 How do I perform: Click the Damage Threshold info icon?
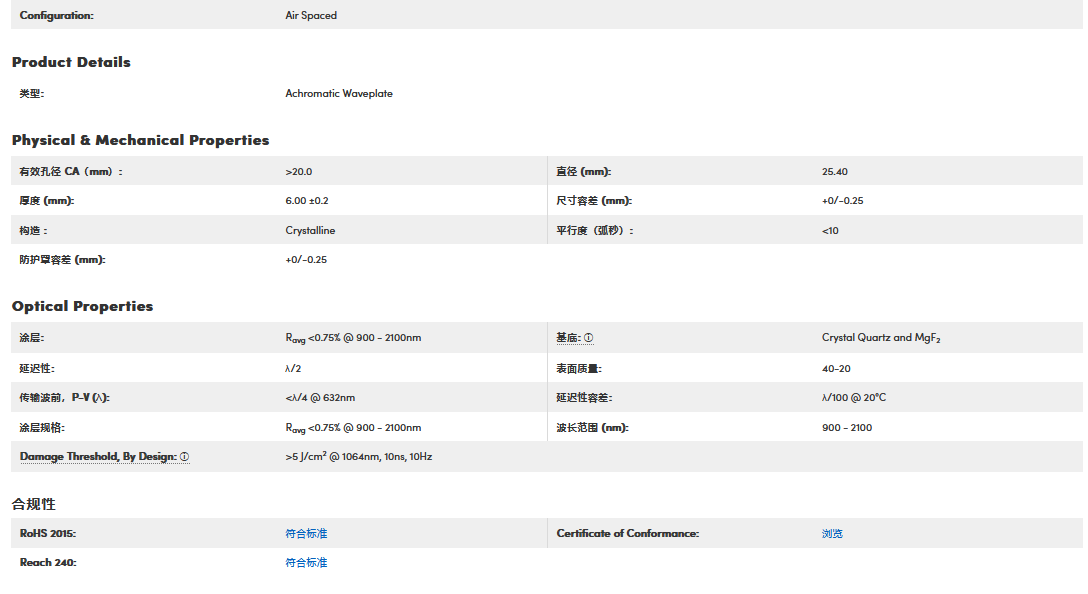pos(184,457)
